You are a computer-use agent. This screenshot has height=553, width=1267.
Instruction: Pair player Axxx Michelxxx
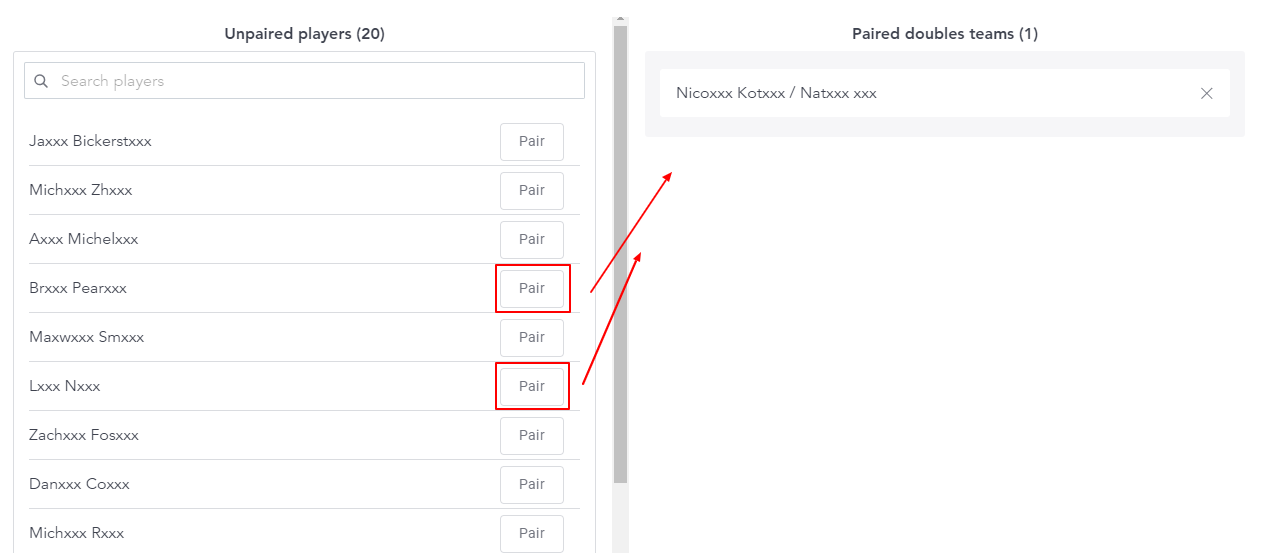pyautogui.click(x=532, y=240)
